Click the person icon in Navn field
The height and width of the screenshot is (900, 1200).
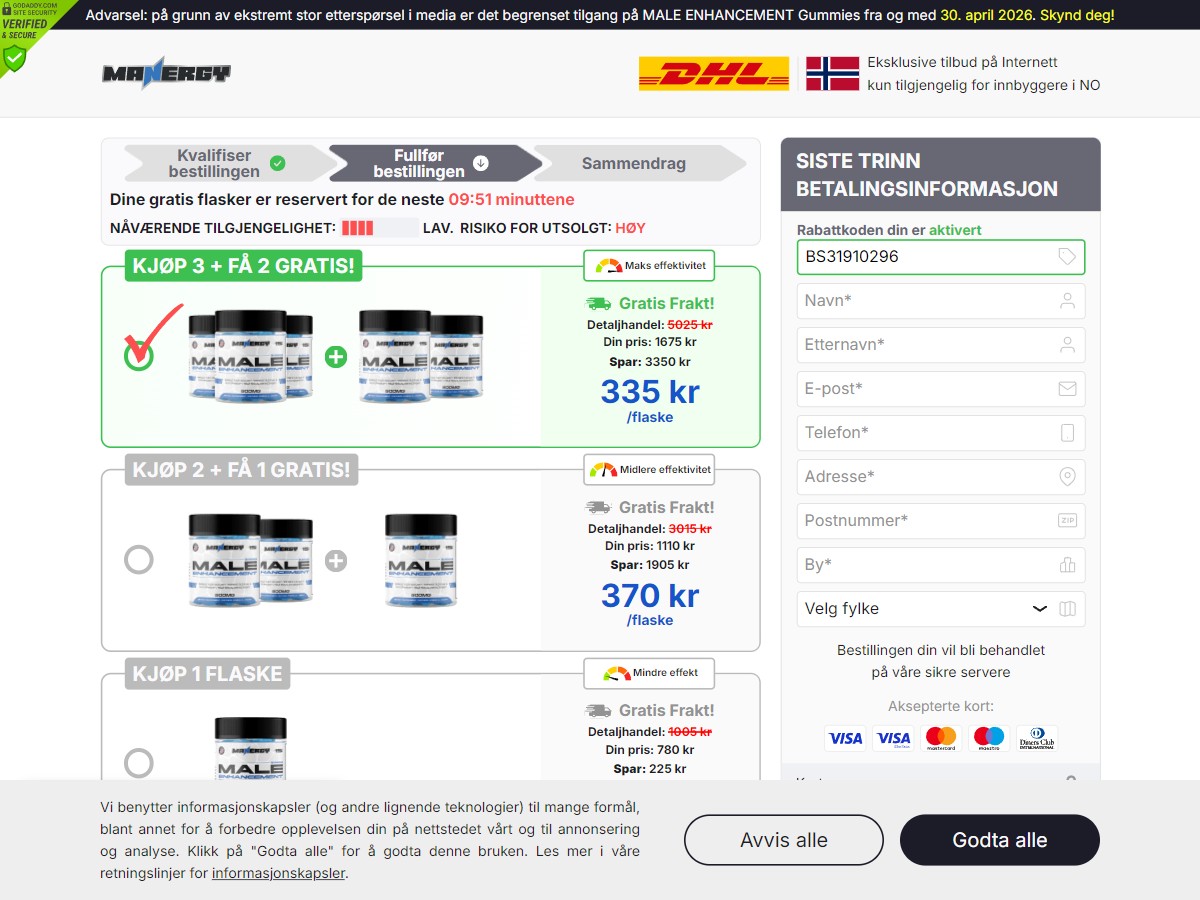(x=1067, y=301)
